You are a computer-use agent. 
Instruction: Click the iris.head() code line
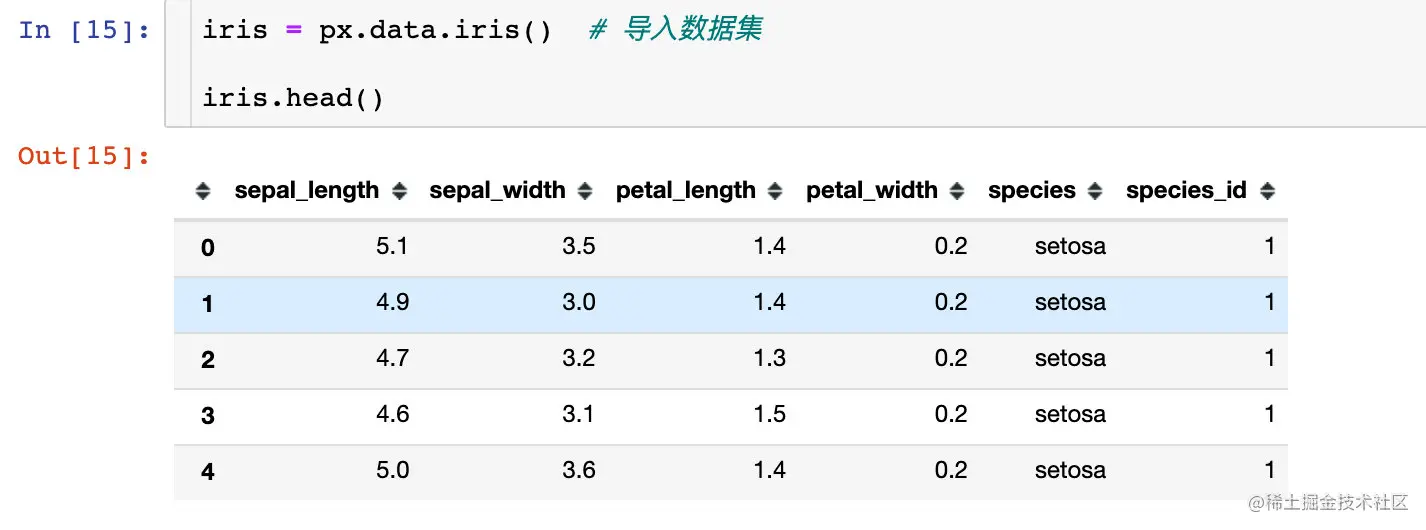pyautogui.click(x=293, y=98)
